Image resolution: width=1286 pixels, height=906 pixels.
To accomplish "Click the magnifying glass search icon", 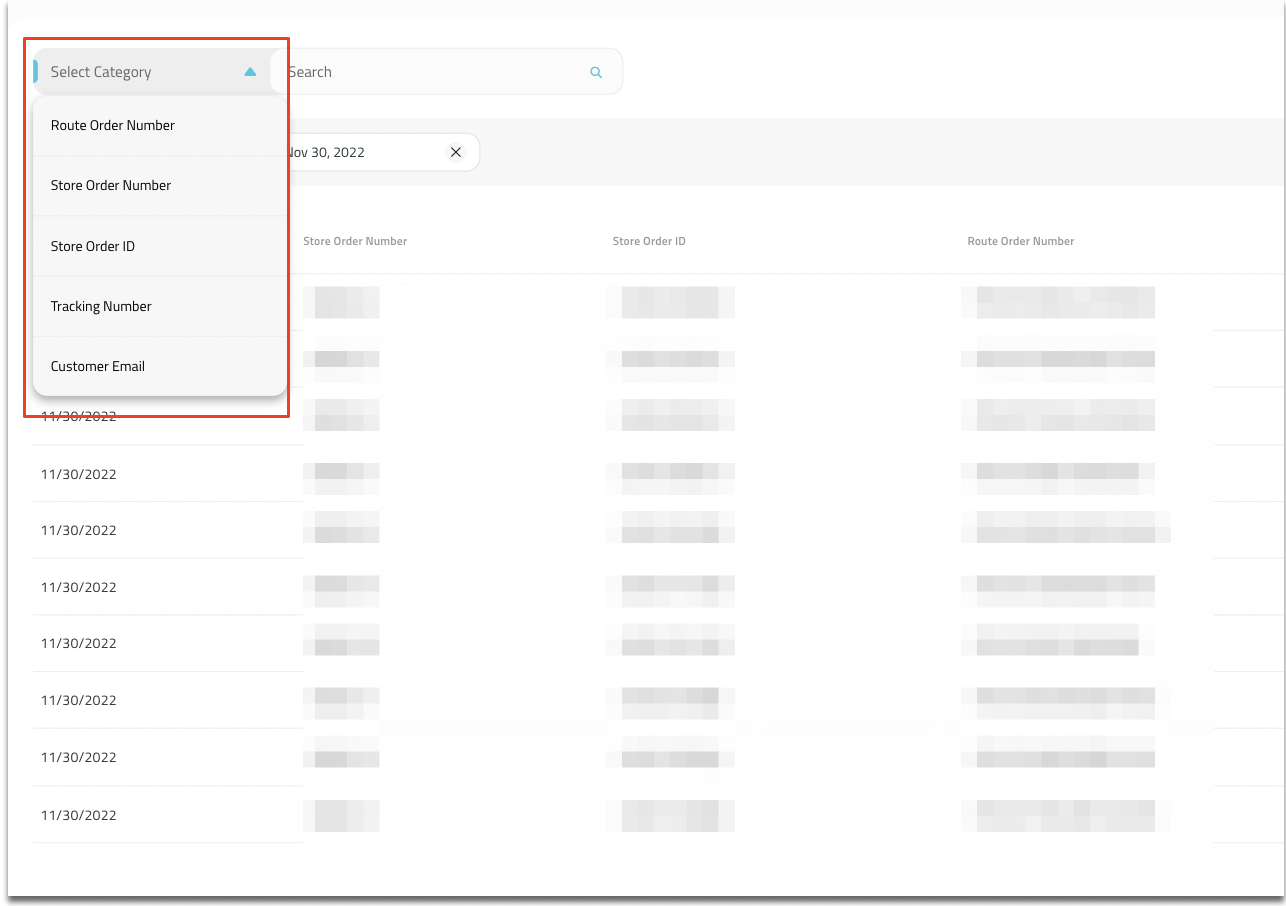I will 596,72.
